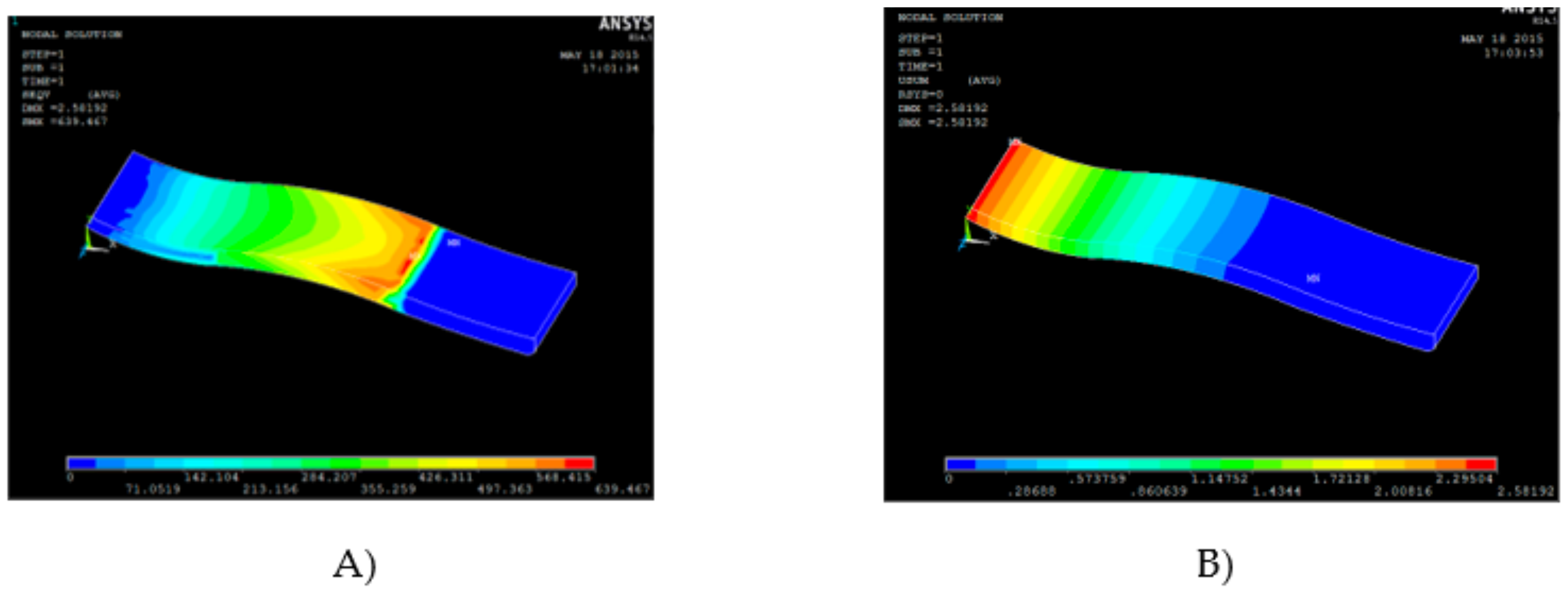Click the MX marker on panel A beam
1568x596 pixels.
(413, 256)
